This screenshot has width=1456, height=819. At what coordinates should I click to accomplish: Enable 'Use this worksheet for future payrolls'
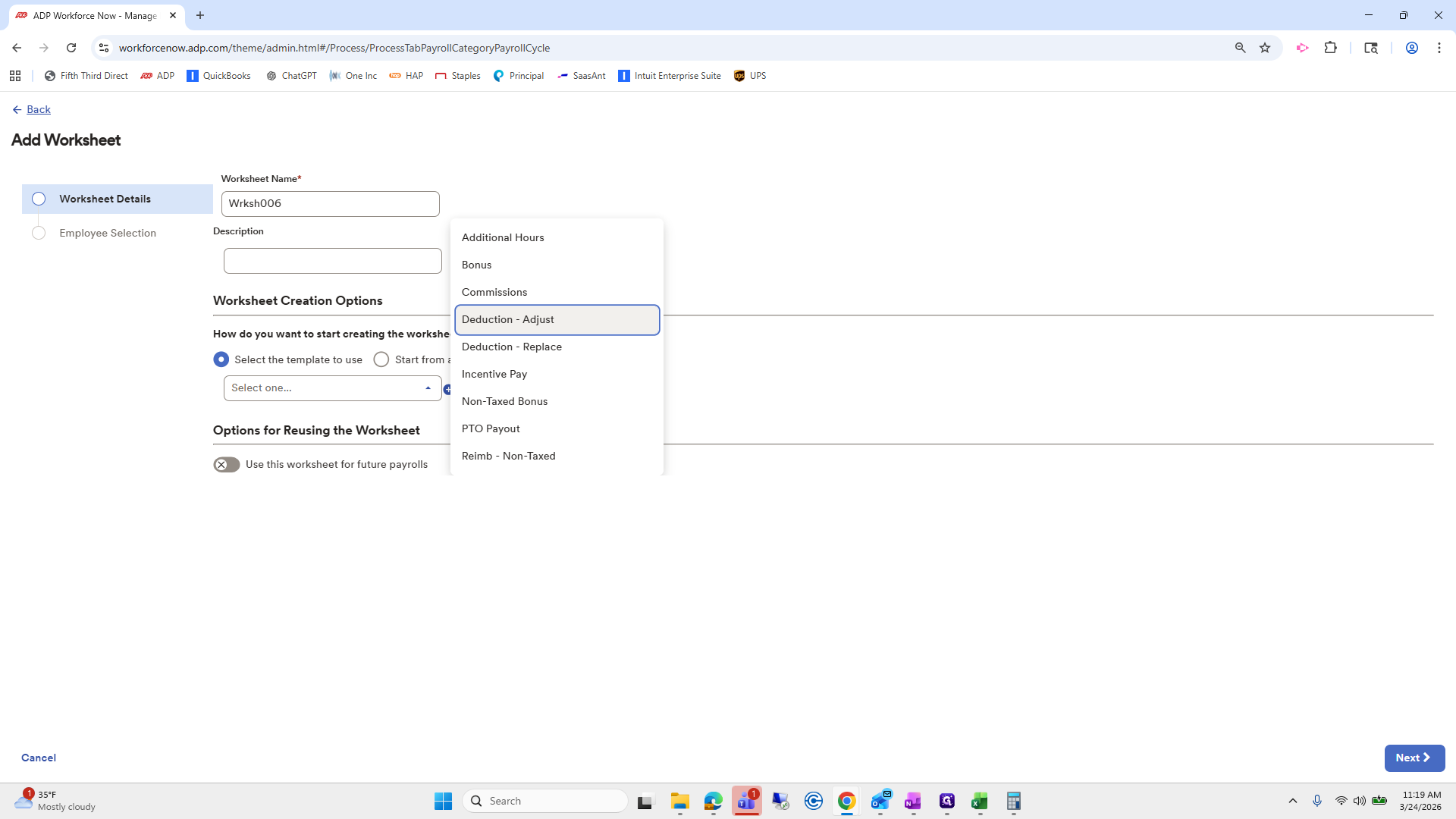226,464
